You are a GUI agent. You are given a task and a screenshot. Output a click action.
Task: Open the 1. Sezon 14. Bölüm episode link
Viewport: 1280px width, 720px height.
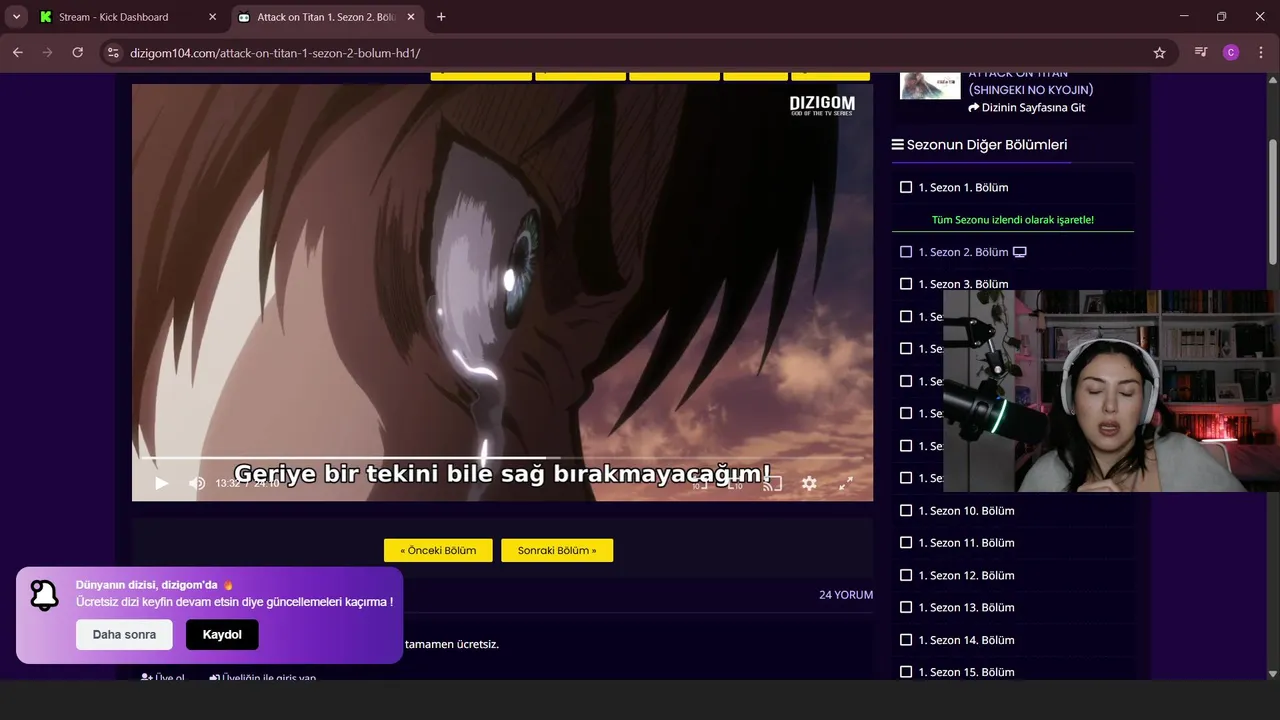click(x=966, y=639)
